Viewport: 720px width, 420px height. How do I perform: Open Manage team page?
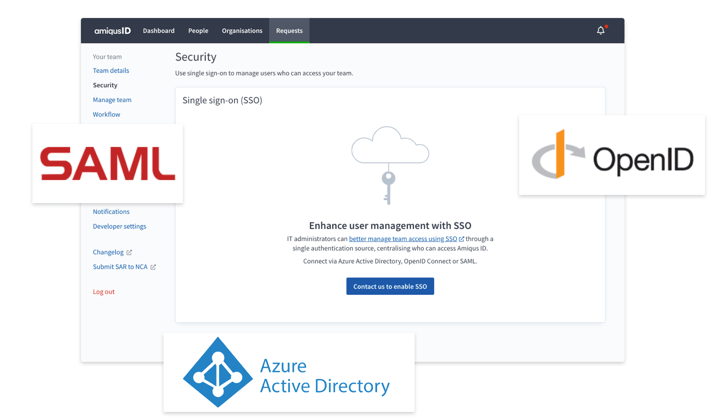112,100
